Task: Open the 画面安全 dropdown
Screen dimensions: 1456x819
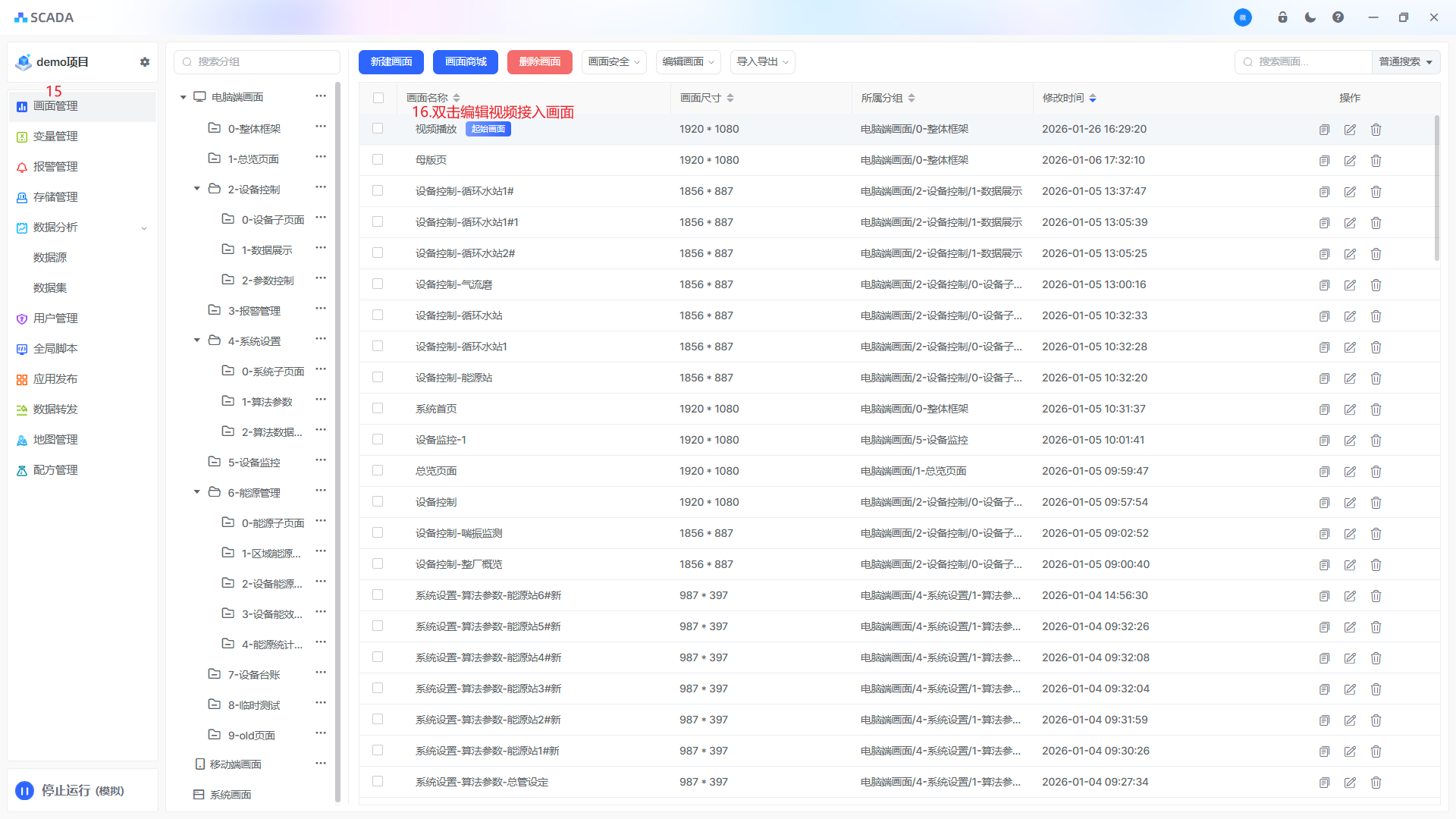Action: pyautogui.click(x=613, y=62)
